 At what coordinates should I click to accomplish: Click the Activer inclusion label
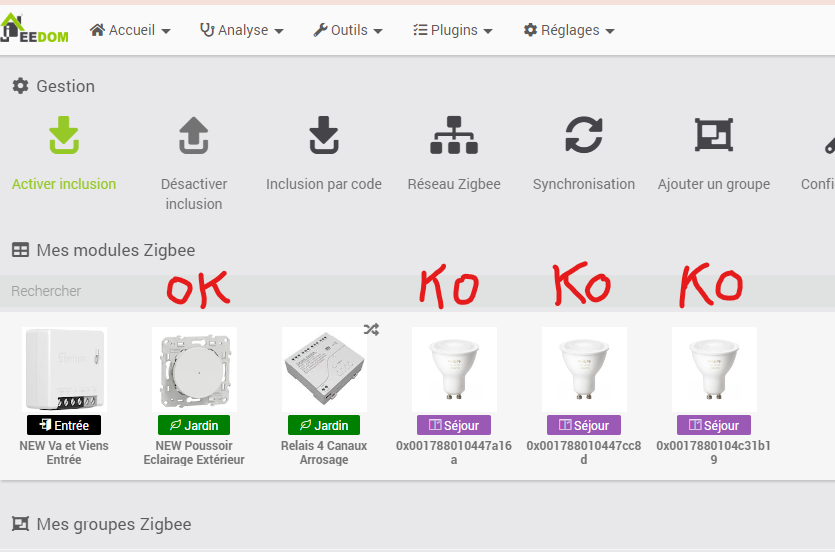coord(64,184)
